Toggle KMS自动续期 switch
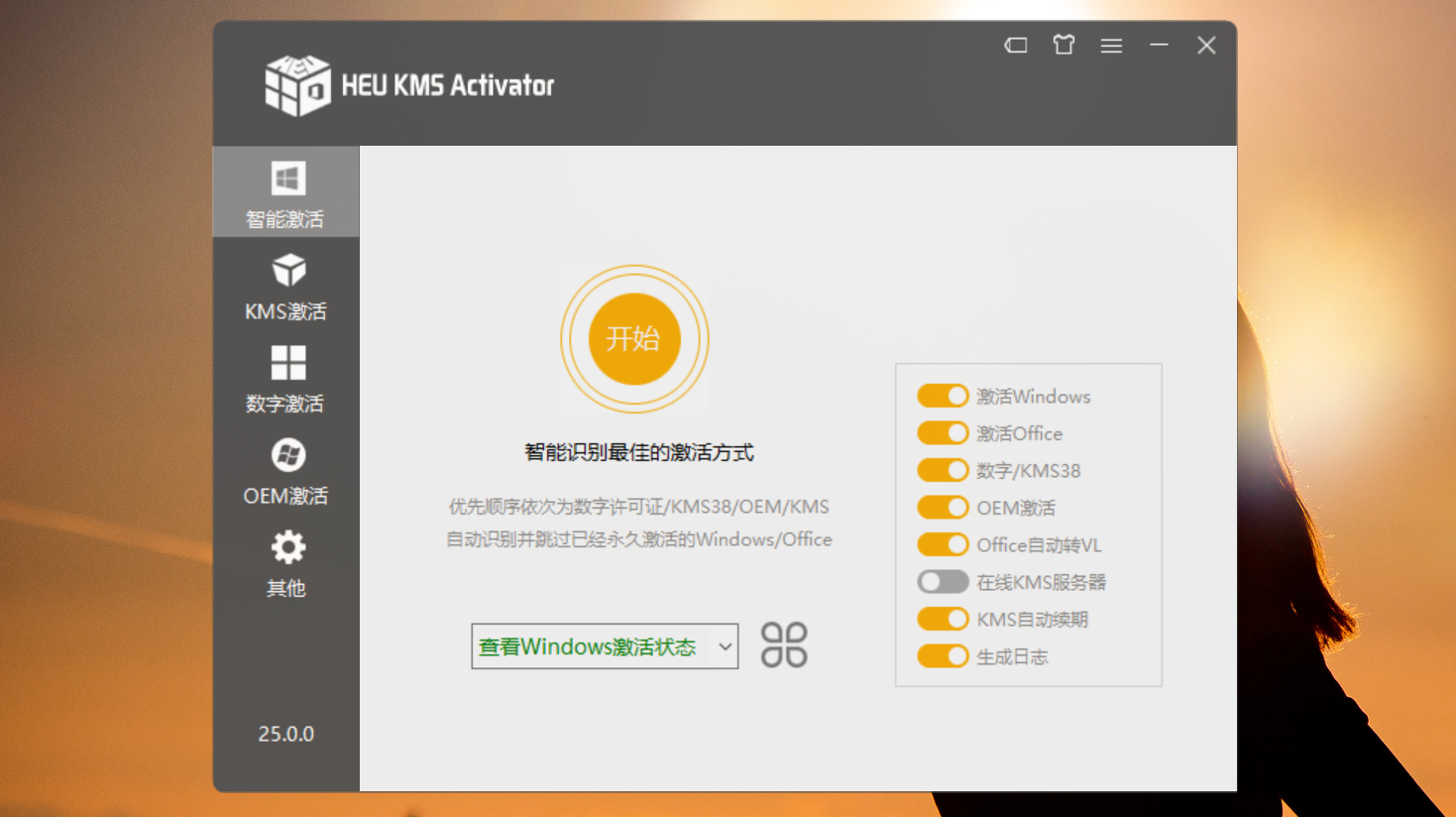 point(943,619)
